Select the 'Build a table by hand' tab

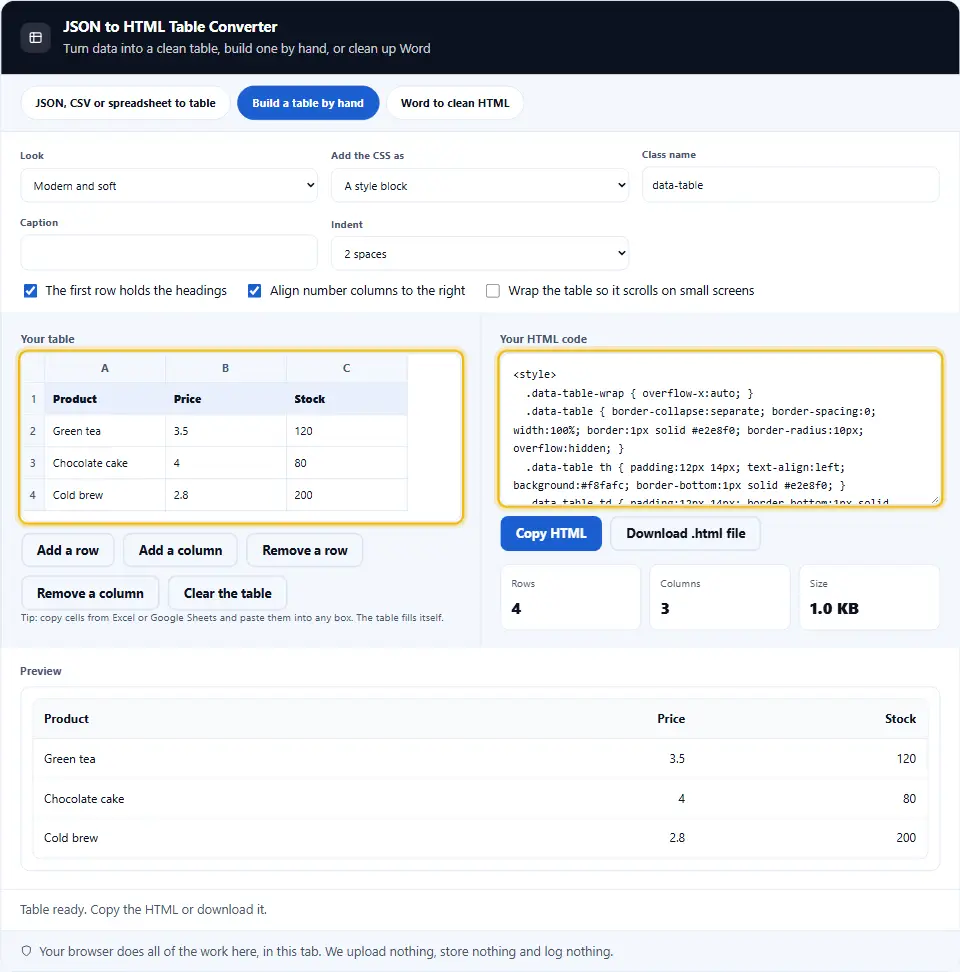(x=308, y=103)
